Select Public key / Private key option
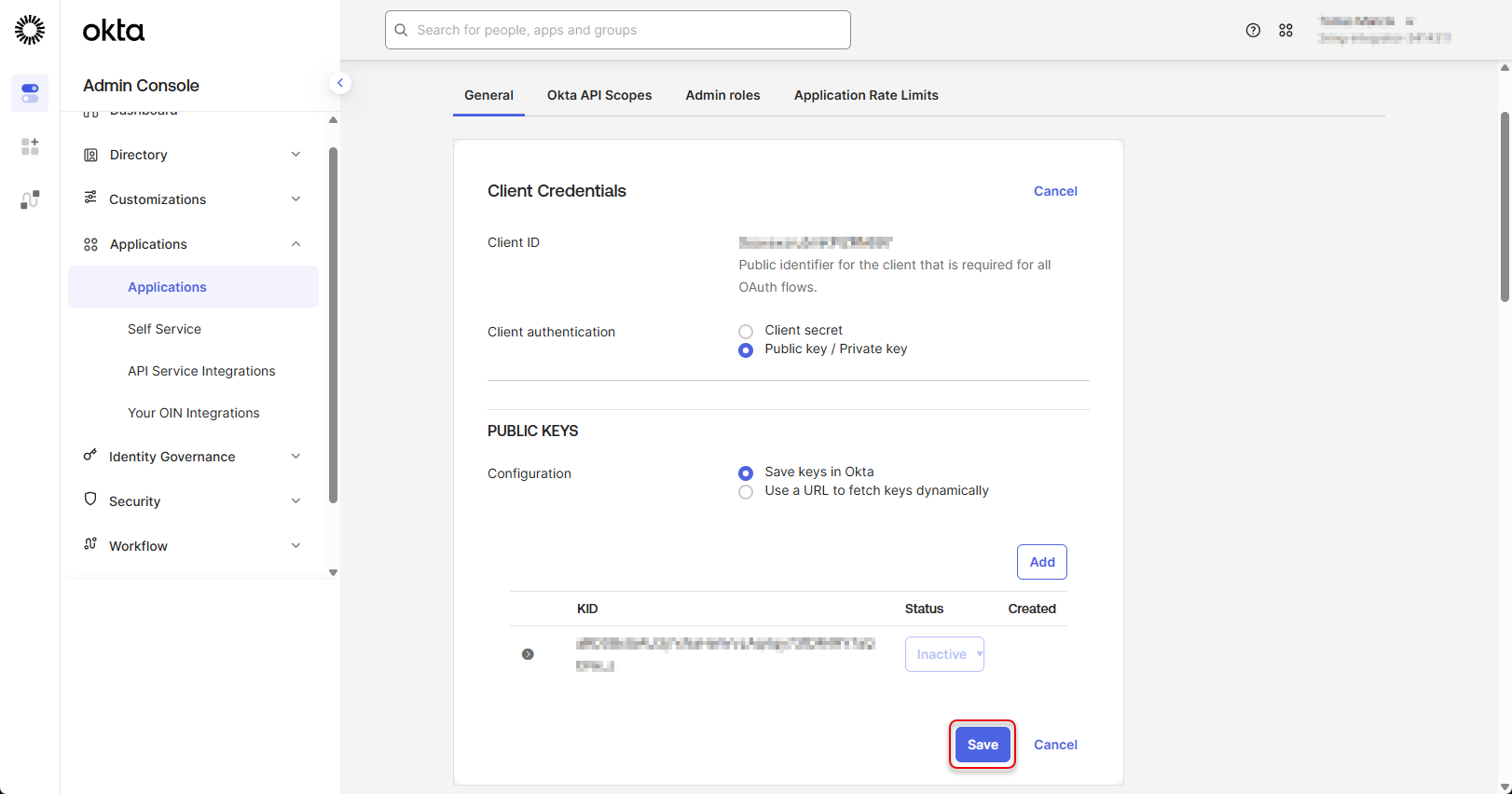The width and height of the screenshot is (1512, 794). click(x=746, y=350)
